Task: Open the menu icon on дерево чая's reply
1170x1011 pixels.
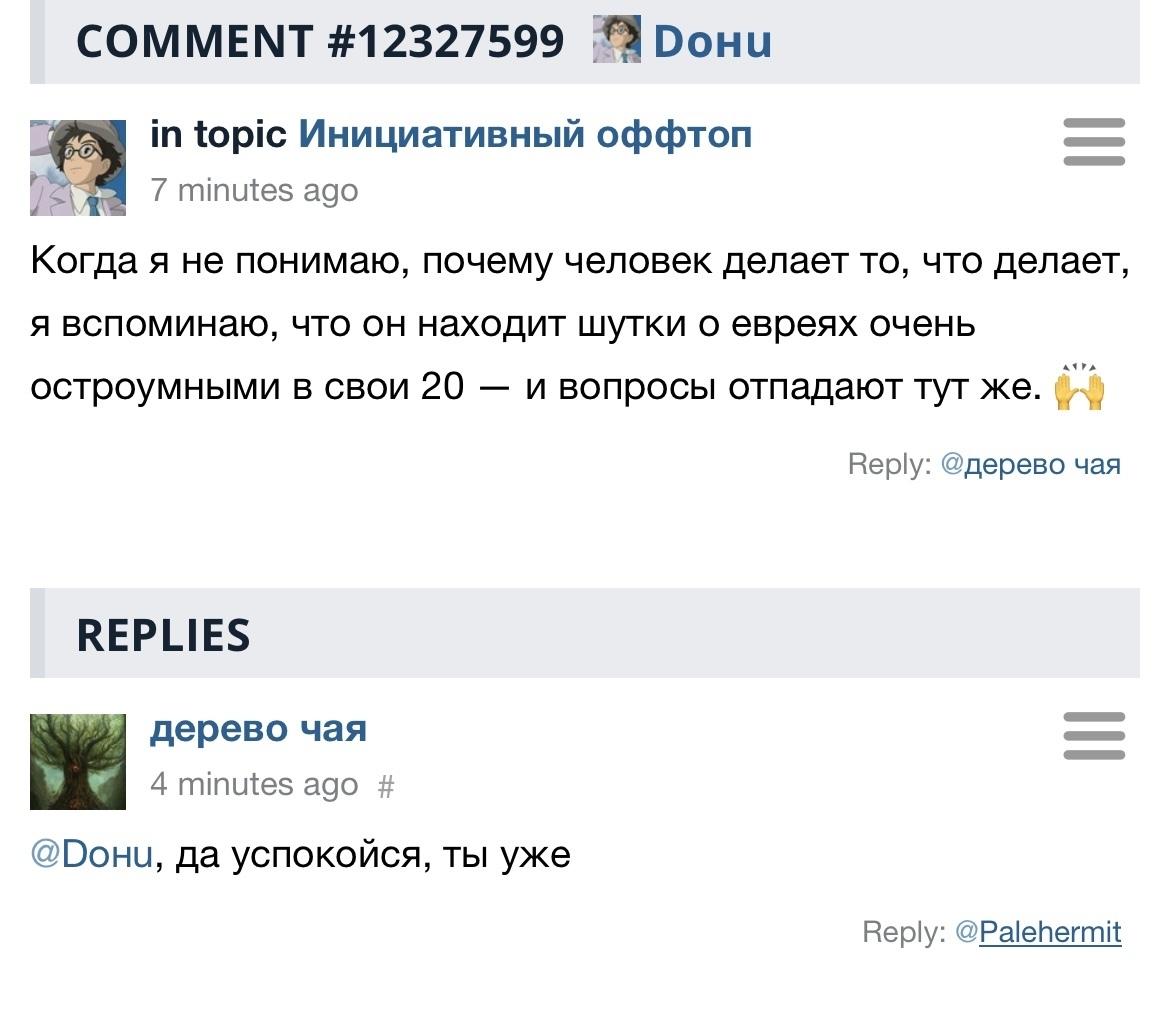Action: click(1093, 736)
